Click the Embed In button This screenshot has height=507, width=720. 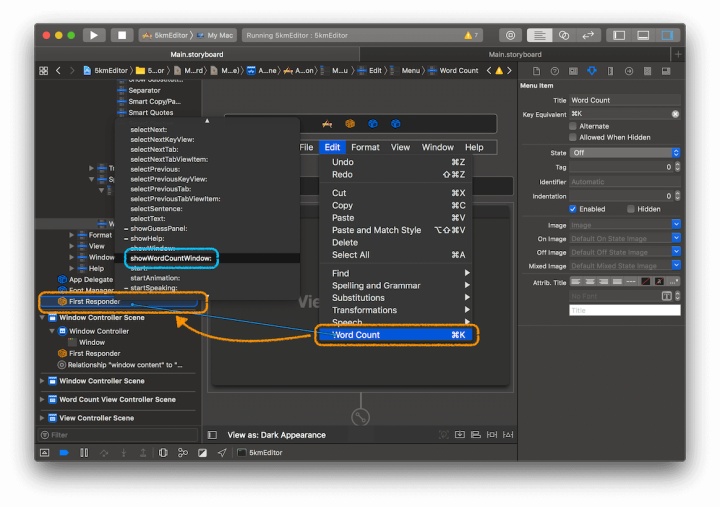tap(460, 434)
